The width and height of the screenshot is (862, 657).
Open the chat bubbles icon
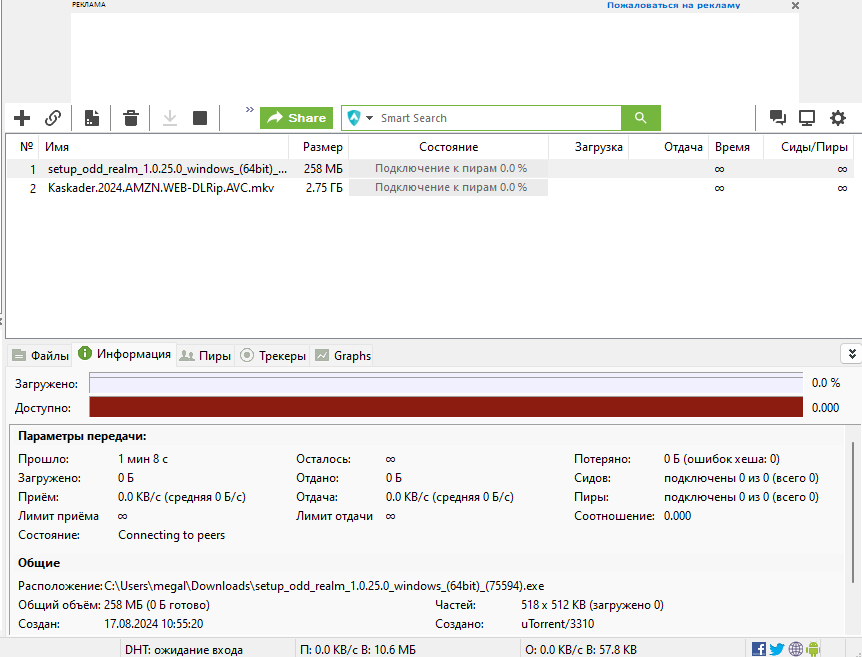(777, 118)
